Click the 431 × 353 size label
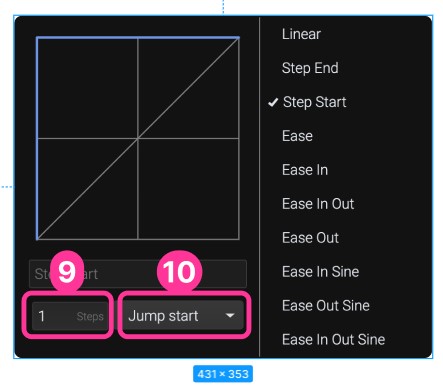 (x=223, y=374)
